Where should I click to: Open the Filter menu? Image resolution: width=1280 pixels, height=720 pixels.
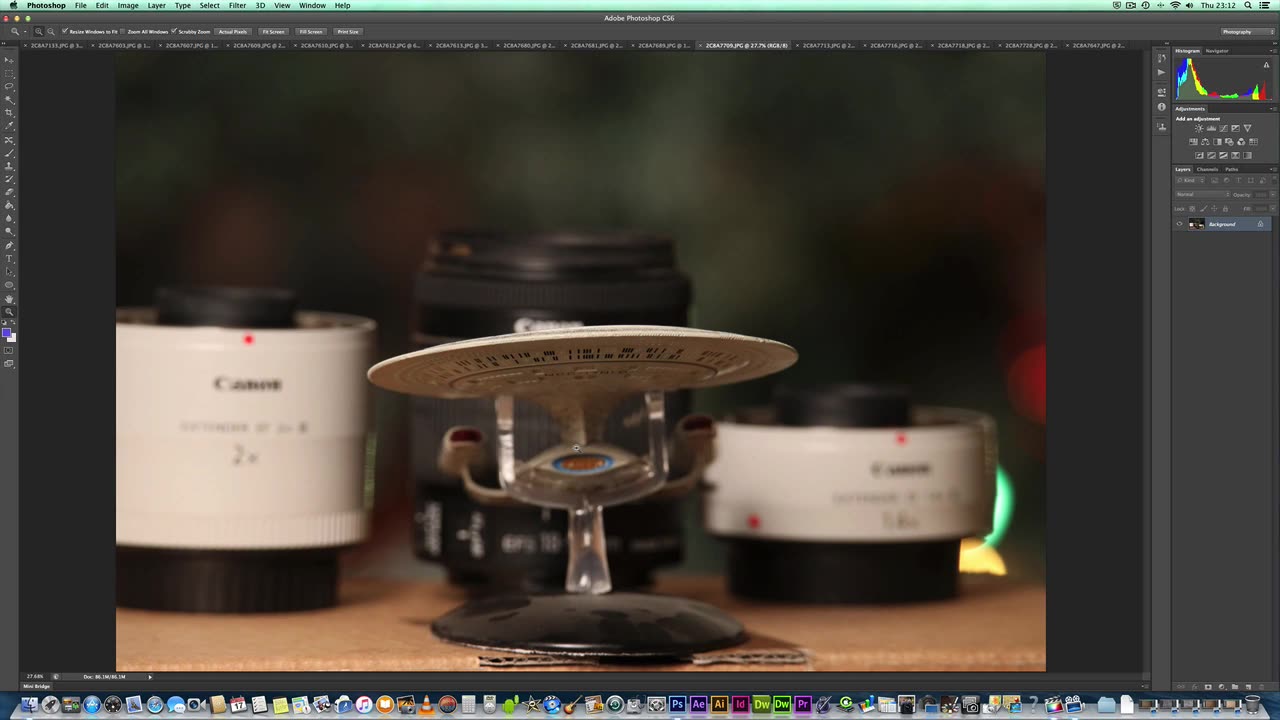pyautogui.click(x=237, y=5)
